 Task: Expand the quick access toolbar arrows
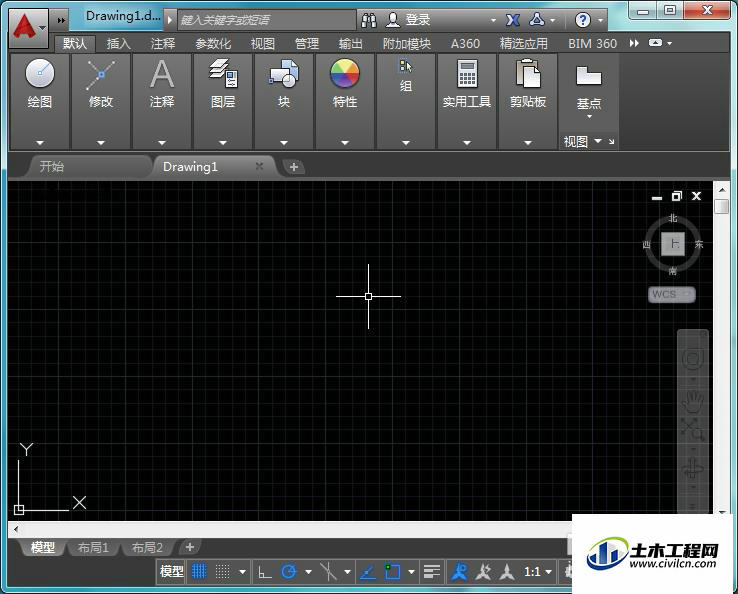click(61, 20)
